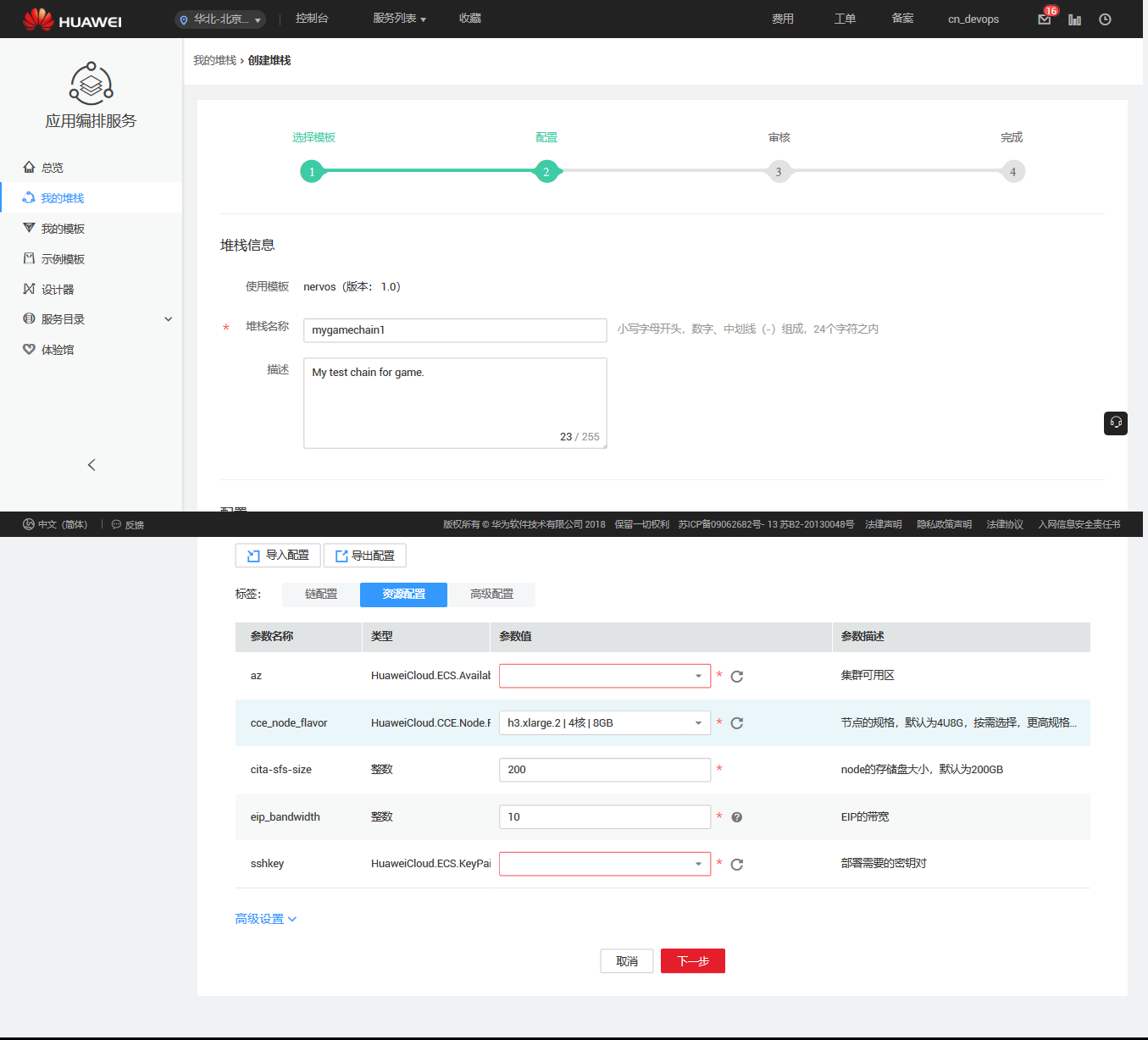Click the 参数名称 column header
The width and height of the screenshot is (1148, 1040).
[x=272, y=636]
